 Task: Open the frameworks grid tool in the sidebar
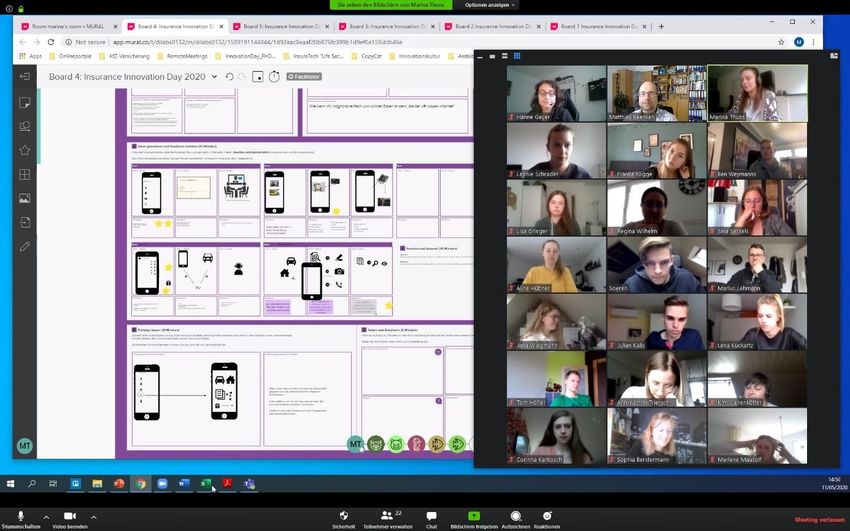25,174
